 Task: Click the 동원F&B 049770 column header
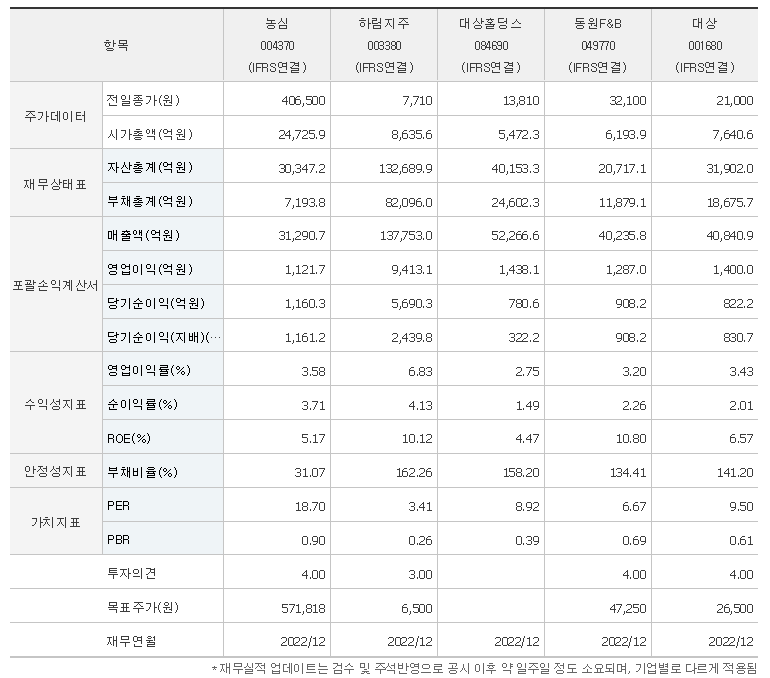598,45
